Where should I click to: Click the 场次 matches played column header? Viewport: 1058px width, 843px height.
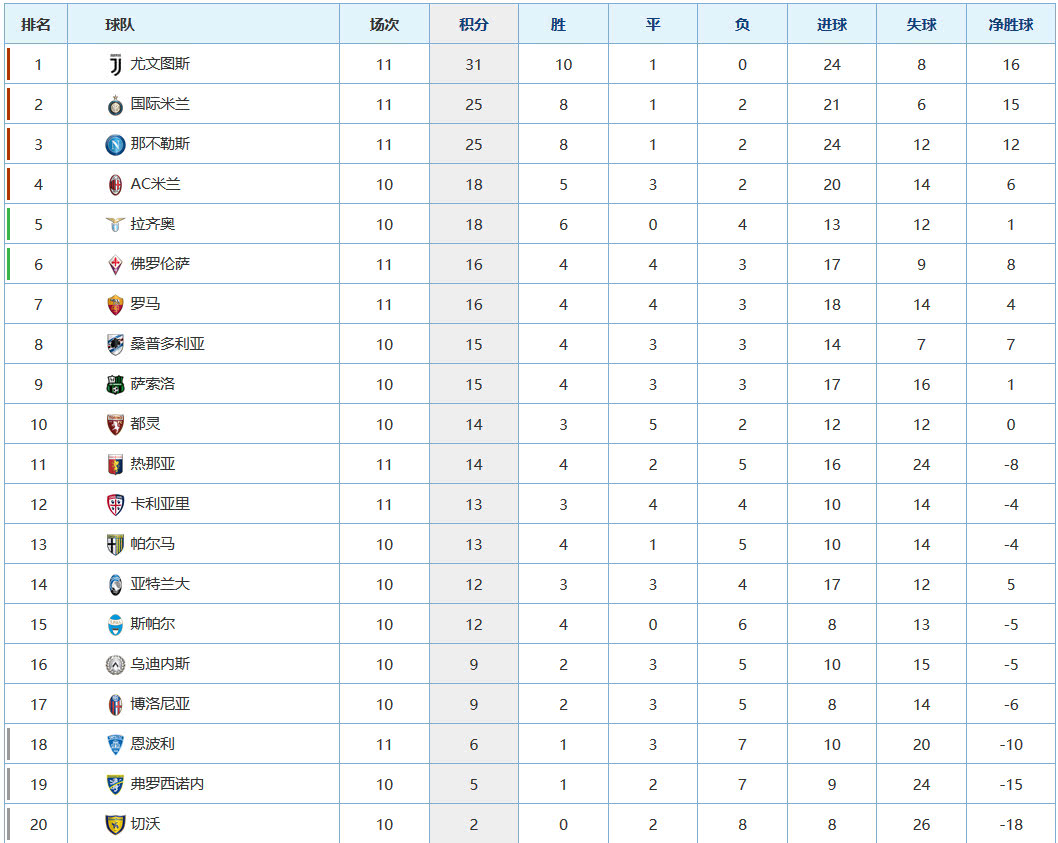coord(384,24)
